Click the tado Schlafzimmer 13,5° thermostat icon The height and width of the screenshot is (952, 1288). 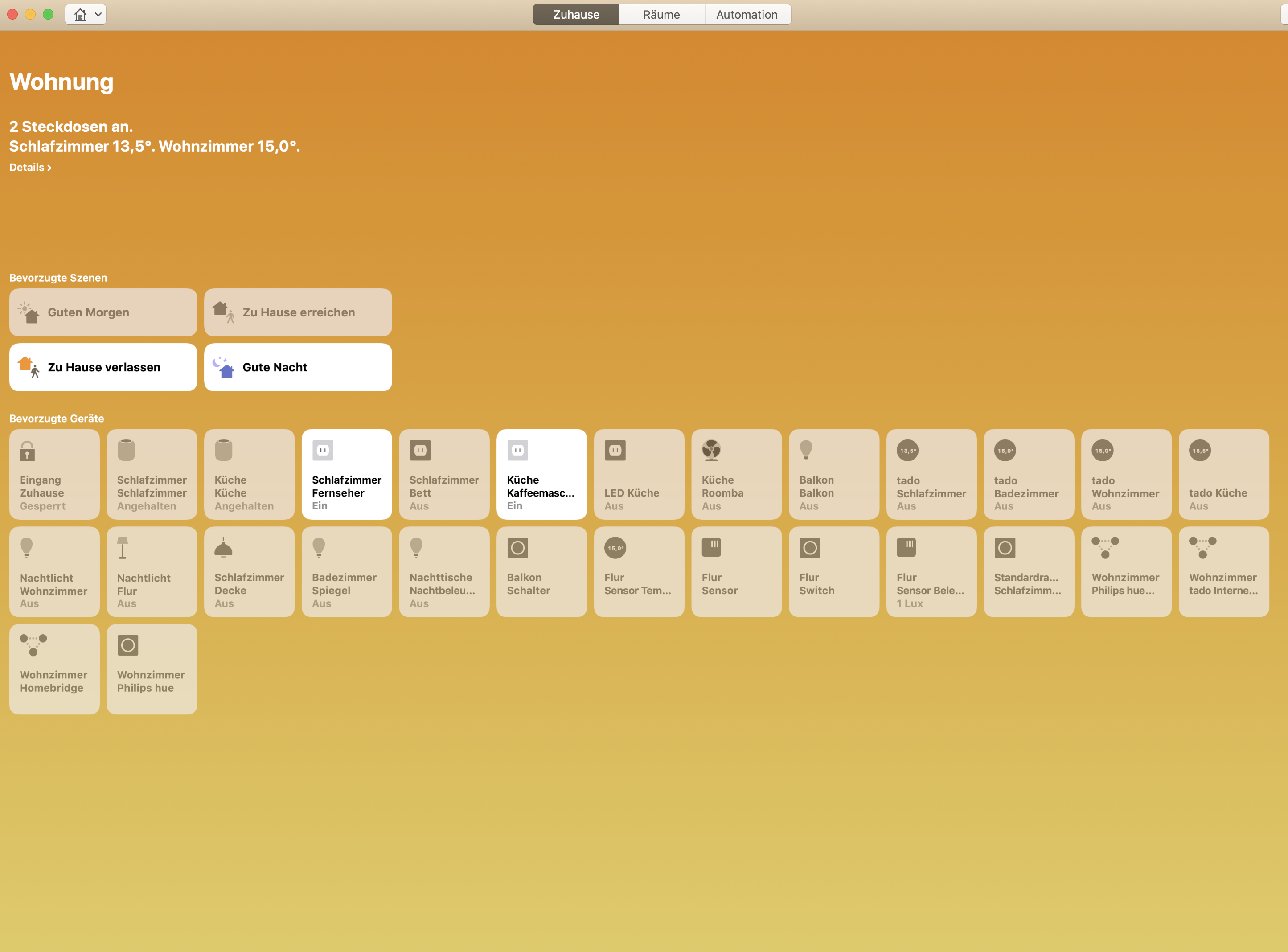tap(907, 451)
